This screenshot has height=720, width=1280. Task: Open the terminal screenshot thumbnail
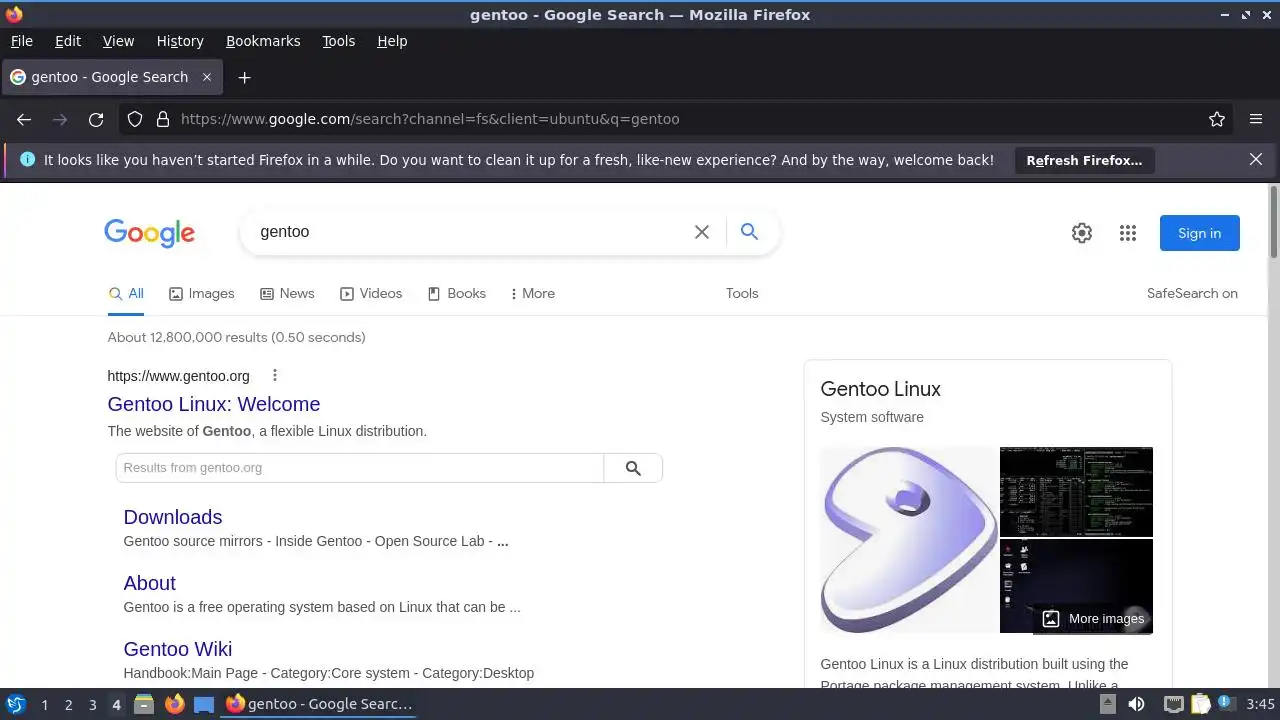(1076, 492)
